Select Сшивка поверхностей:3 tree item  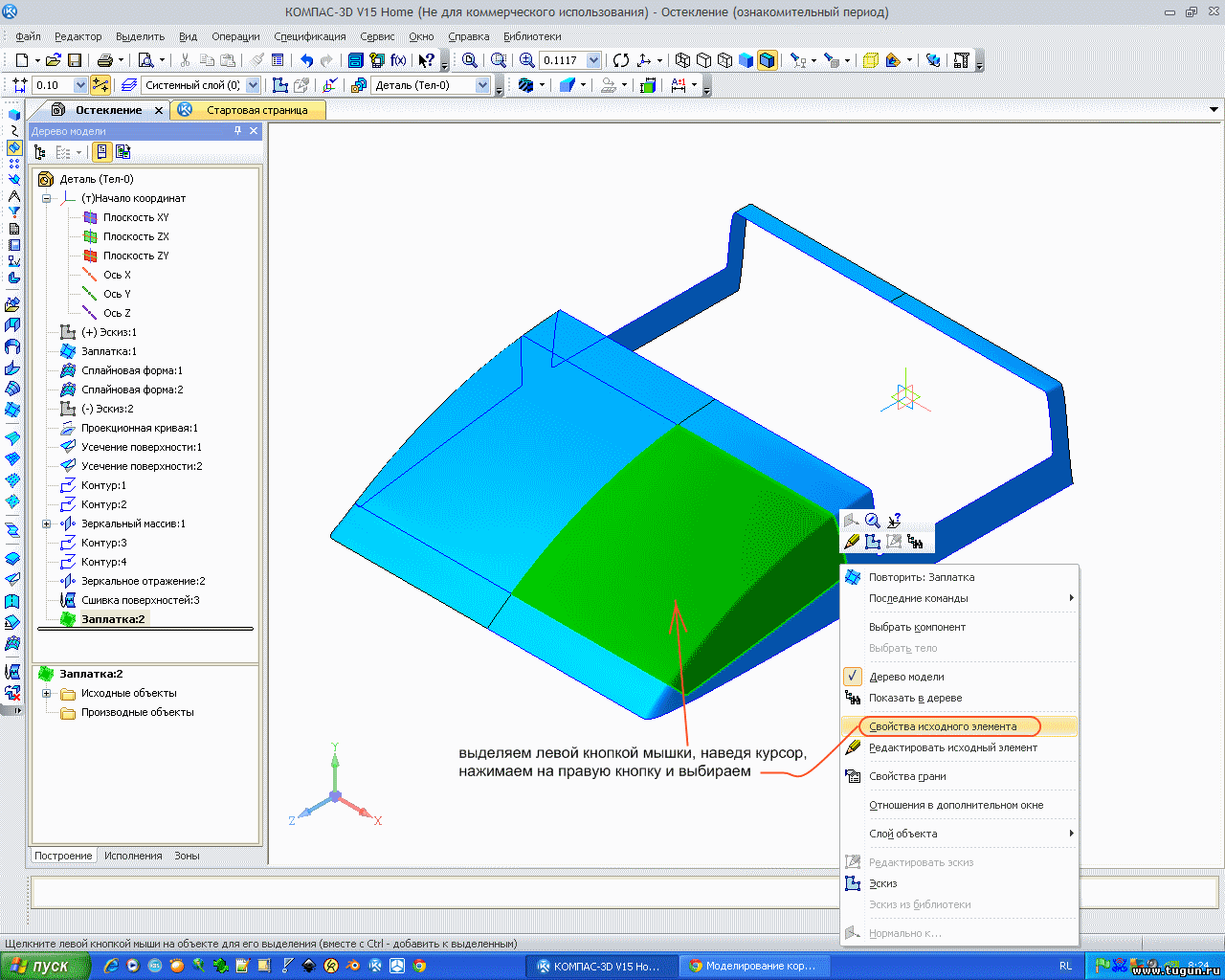(140, 600)
